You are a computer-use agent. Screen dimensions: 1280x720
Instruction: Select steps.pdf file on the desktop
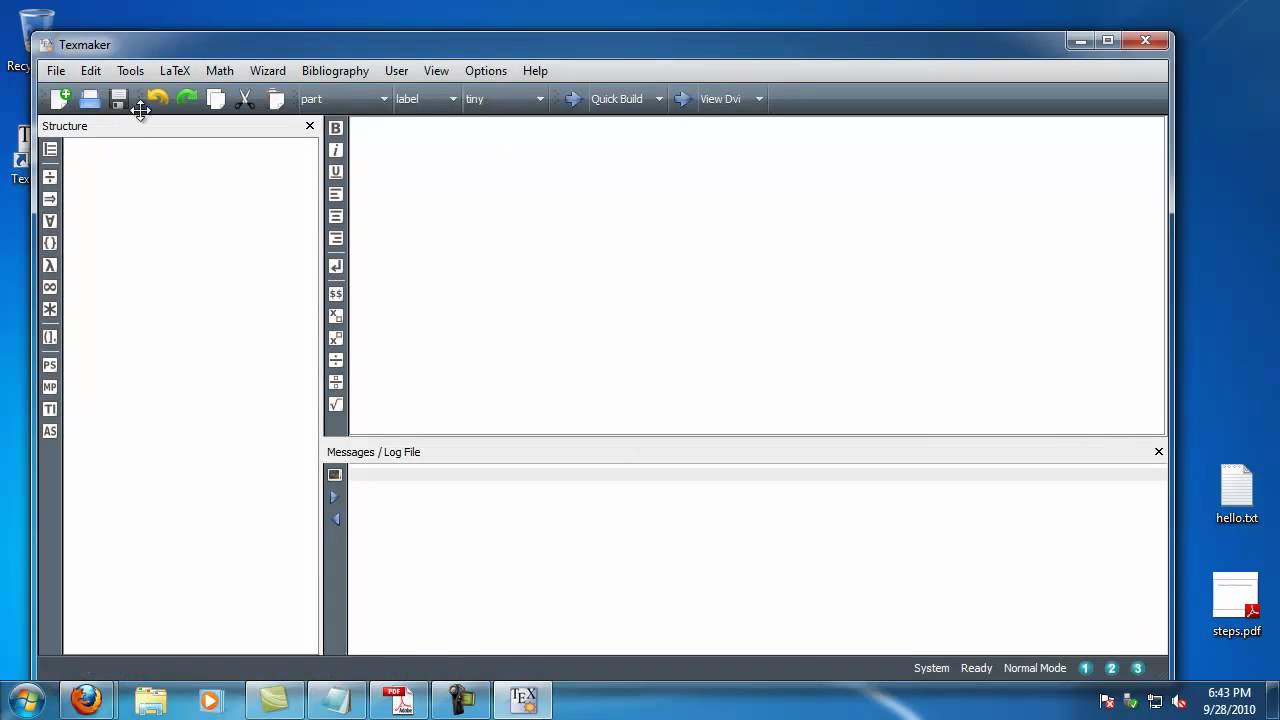click(1237, 605)
